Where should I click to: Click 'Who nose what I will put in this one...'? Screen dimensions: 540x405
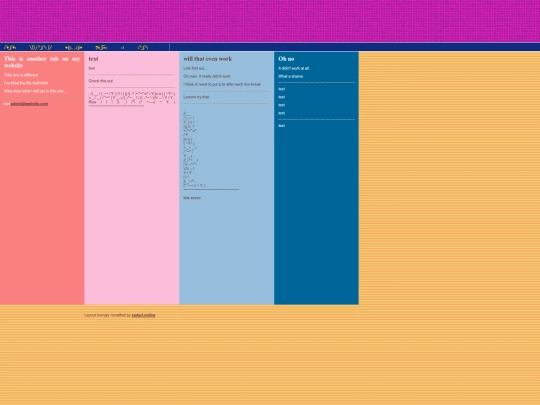coord(35,91)
